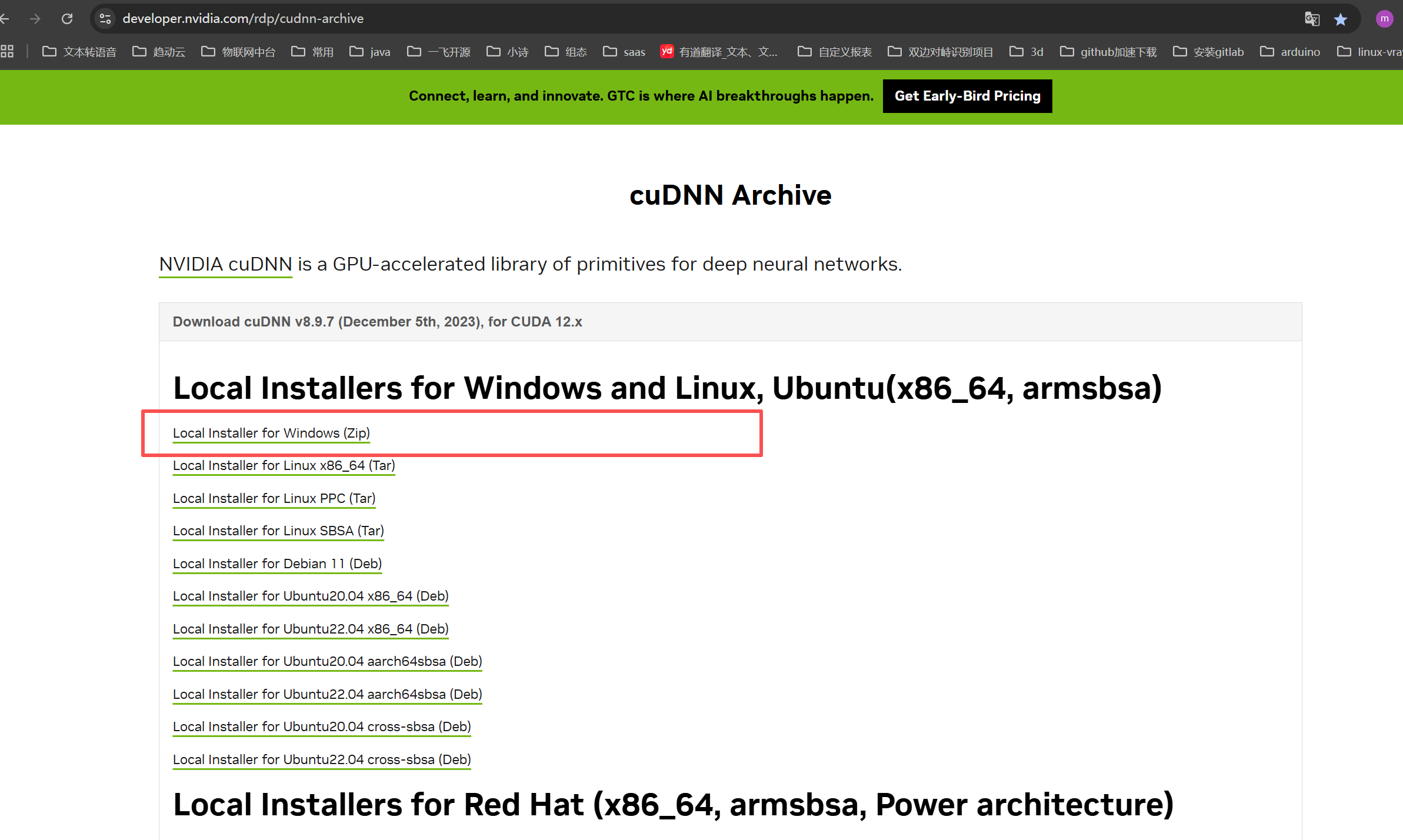Viewport: 1403px width, 840px height.
Task: Download Local Installer for Windows (Zip)
Action: pos(271,433)
